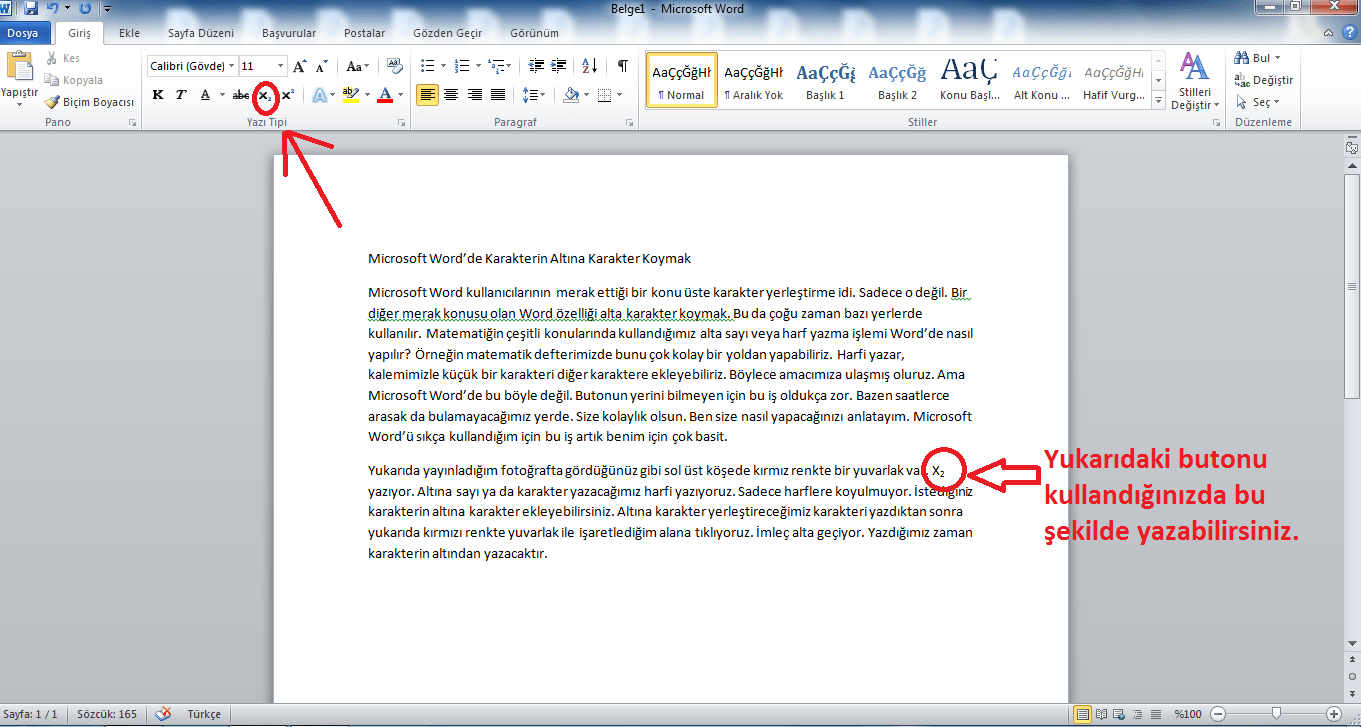Toggle bold (K) formatting

[x=158, y=95]
